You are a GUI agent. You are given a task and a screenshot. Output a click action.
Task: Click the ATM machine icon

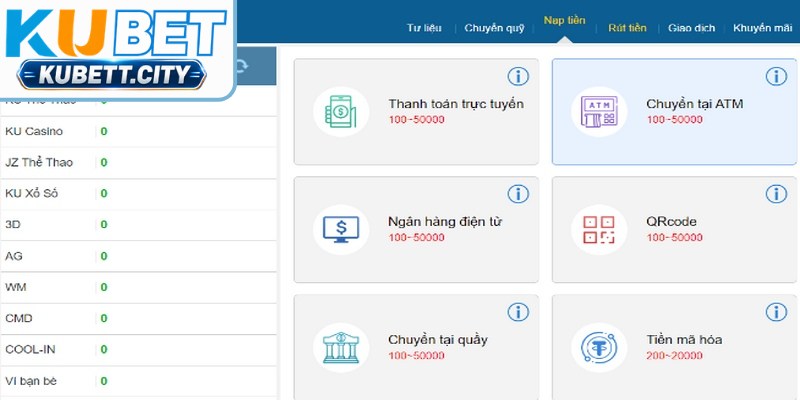pyautogui.click(x=599, y=111)
